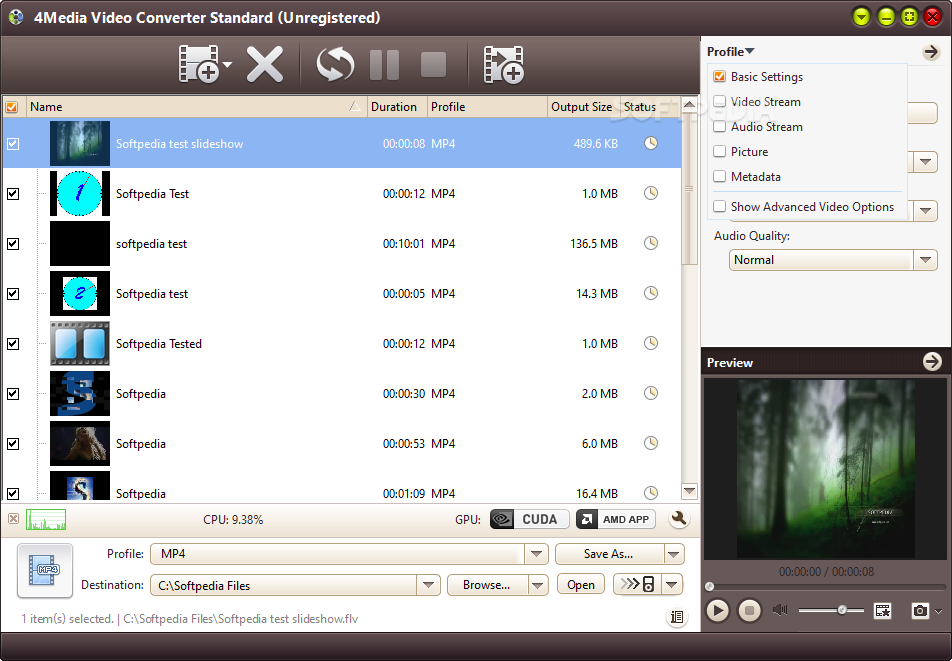
Task: Sort the list by the Name column
Action: coord(196,107)
